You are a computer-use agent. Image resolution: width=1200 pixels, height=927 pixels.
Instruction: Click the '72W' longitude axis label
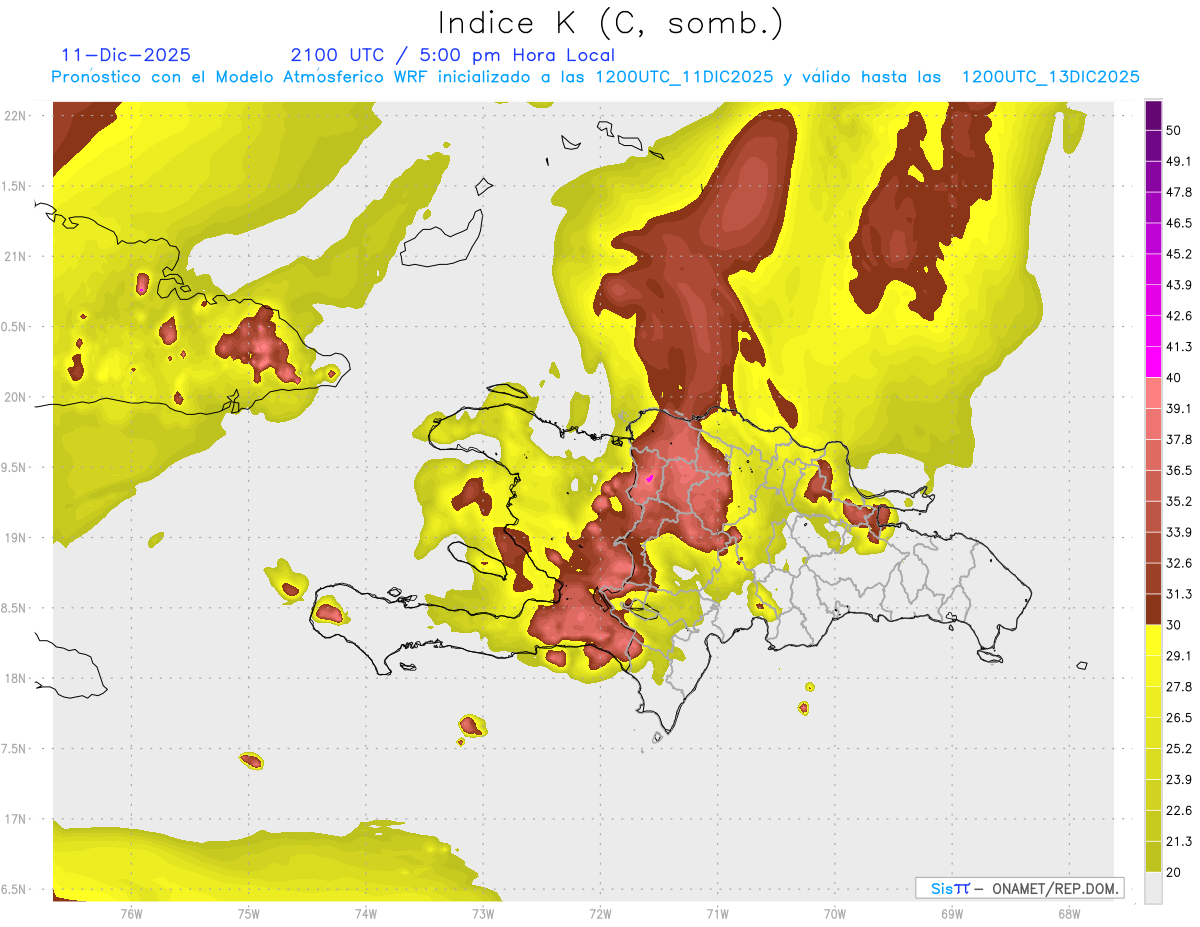point(600,913)
